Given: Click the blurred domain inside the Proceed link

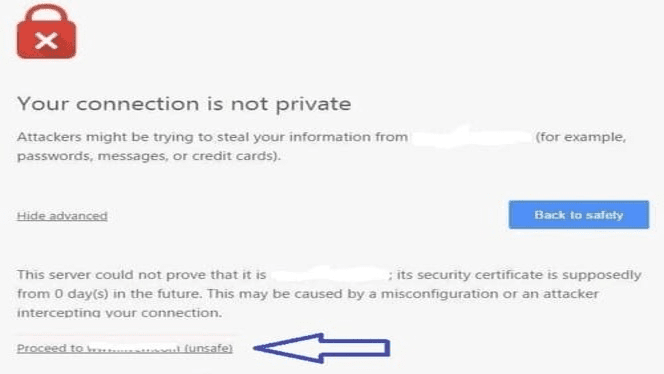Looking at the screenshot, I should (x=133, y=349).
